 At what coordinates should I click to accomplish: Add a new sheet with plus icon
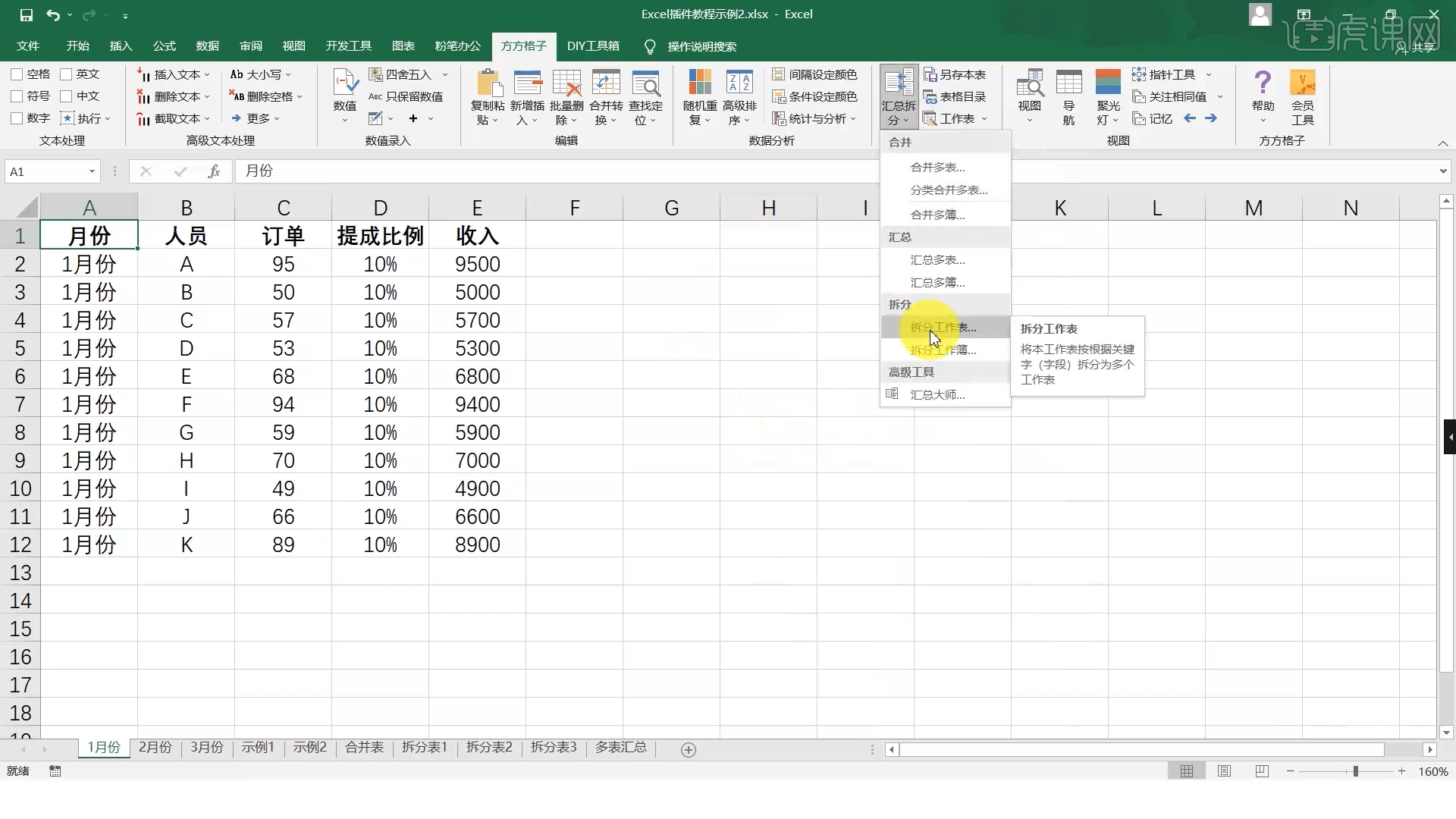(x=689, y=749)
